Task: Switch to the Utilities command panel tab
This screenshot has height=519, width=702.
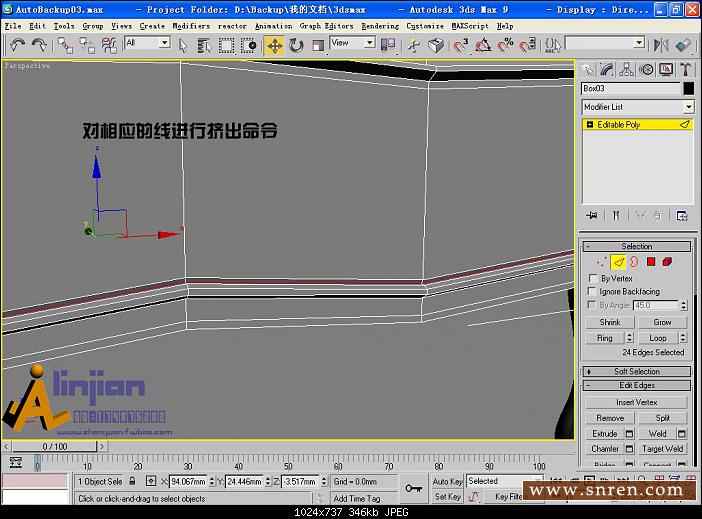Action: [x=685, y=70]
